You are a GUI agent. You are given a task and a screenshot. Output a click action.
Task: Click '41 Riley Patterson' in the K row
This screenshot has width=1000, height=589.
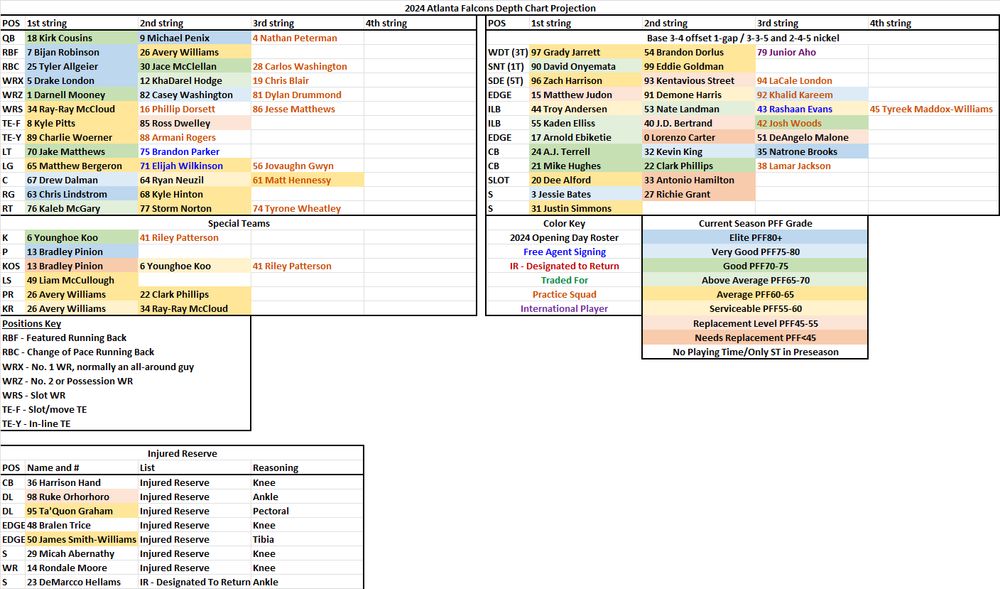[x=195, y=238]
